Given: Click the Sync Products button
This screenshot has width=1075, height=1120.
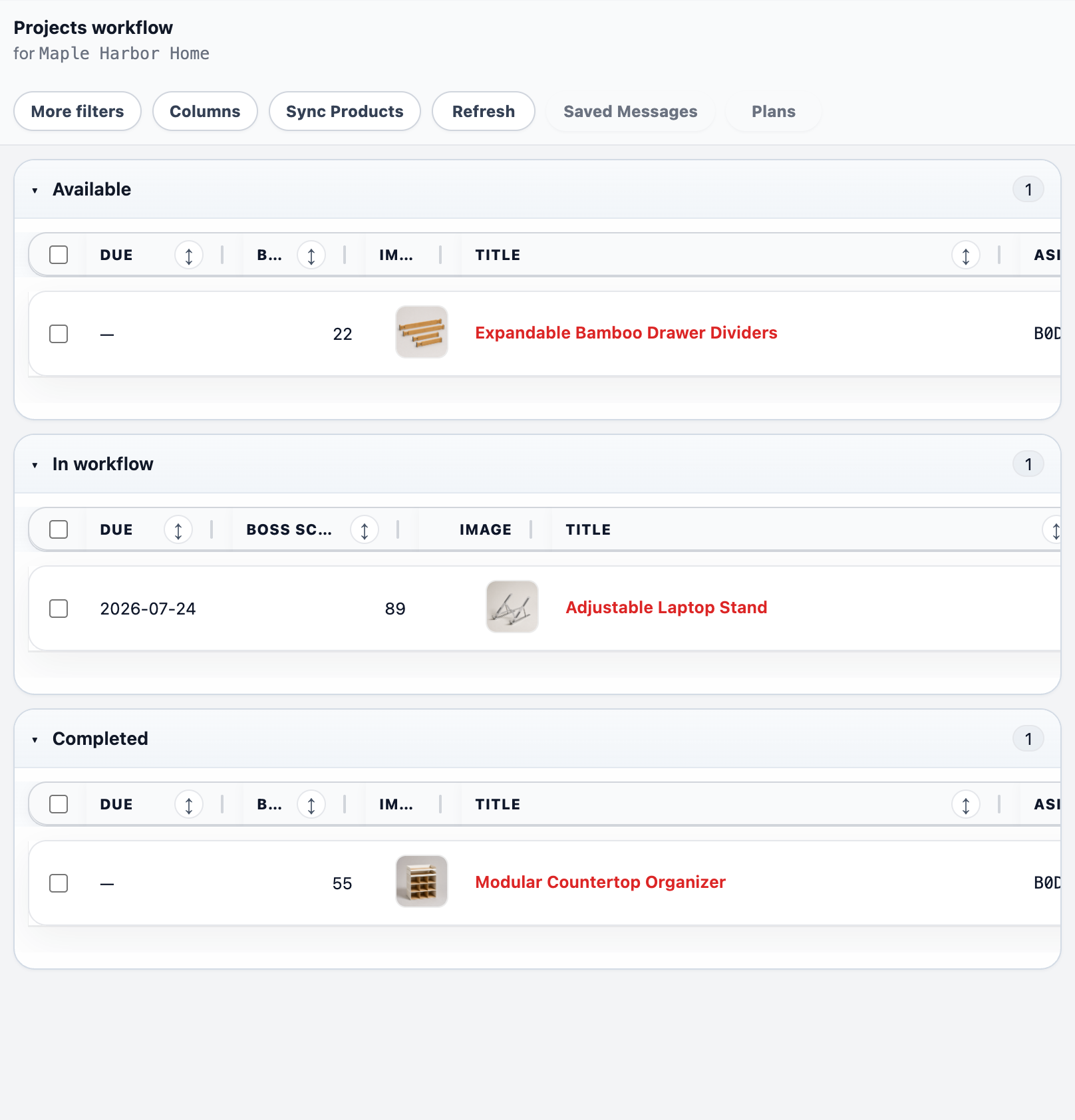Looking at the screenshot, I should tap(345, 111).
